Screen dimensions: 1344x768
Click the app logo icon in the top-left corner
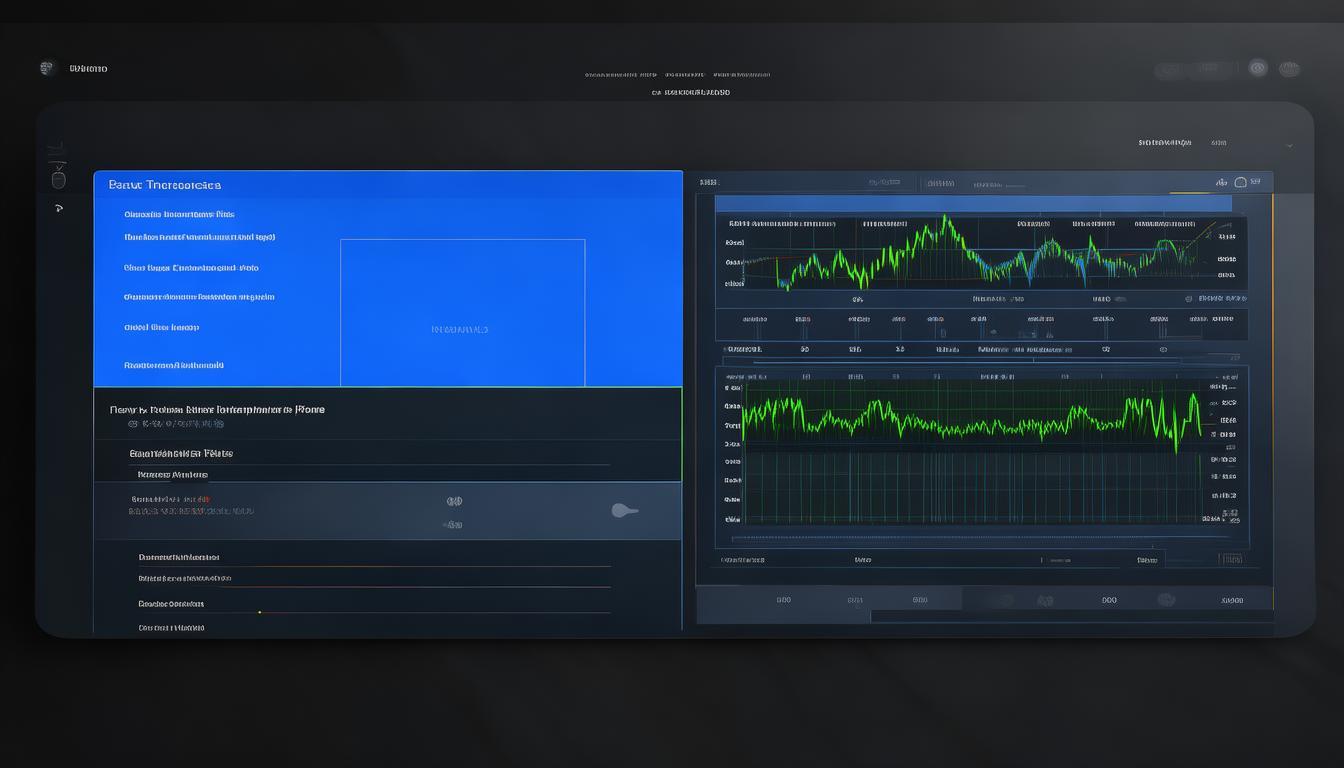point(47,68)
